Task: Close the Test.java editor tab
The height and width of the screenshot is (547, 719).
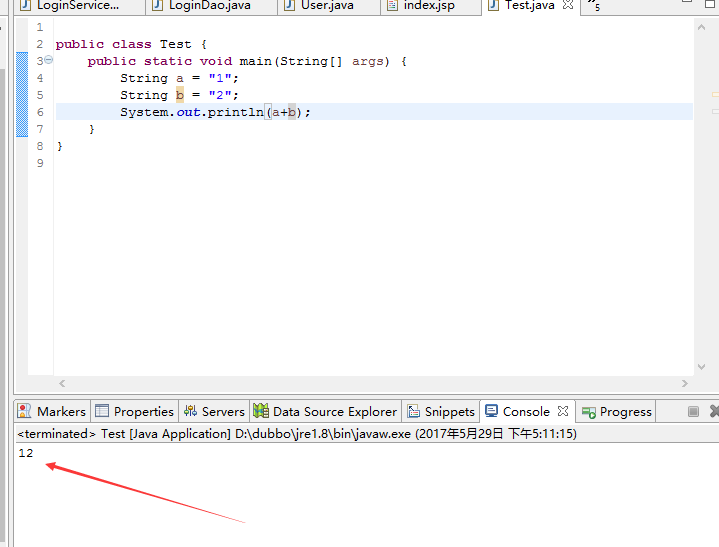Action: (568, 6)
